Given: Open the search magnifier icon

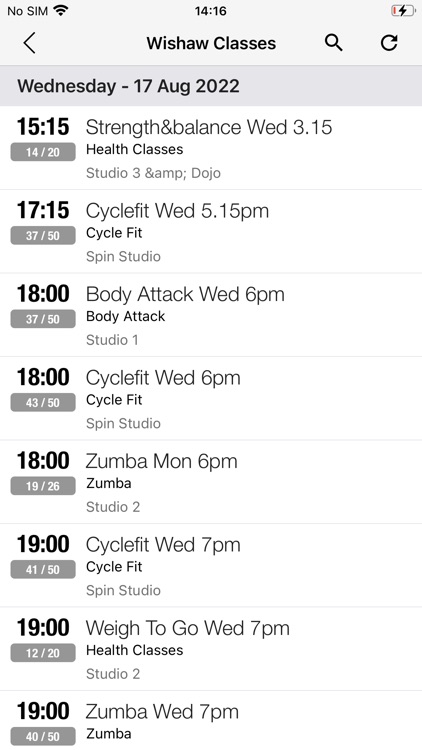Looking at the screenshot, I should 333,43.
